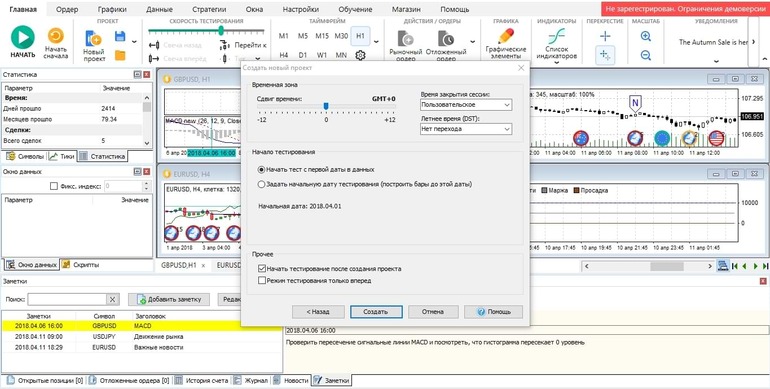Click the orange open folder icon
This screenshot has height=389, width=770.
pyautogui.click(x=120, y=55)
